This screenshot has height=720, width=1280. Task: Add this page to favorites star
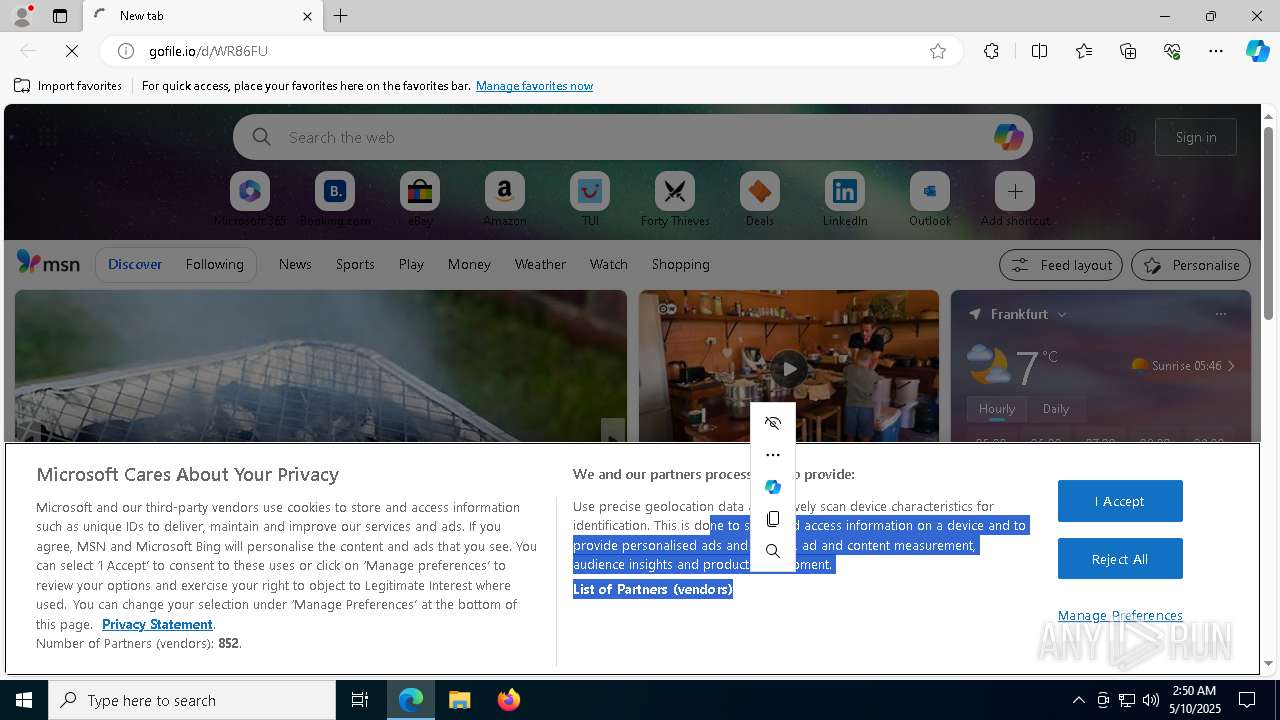click(937, 51)
